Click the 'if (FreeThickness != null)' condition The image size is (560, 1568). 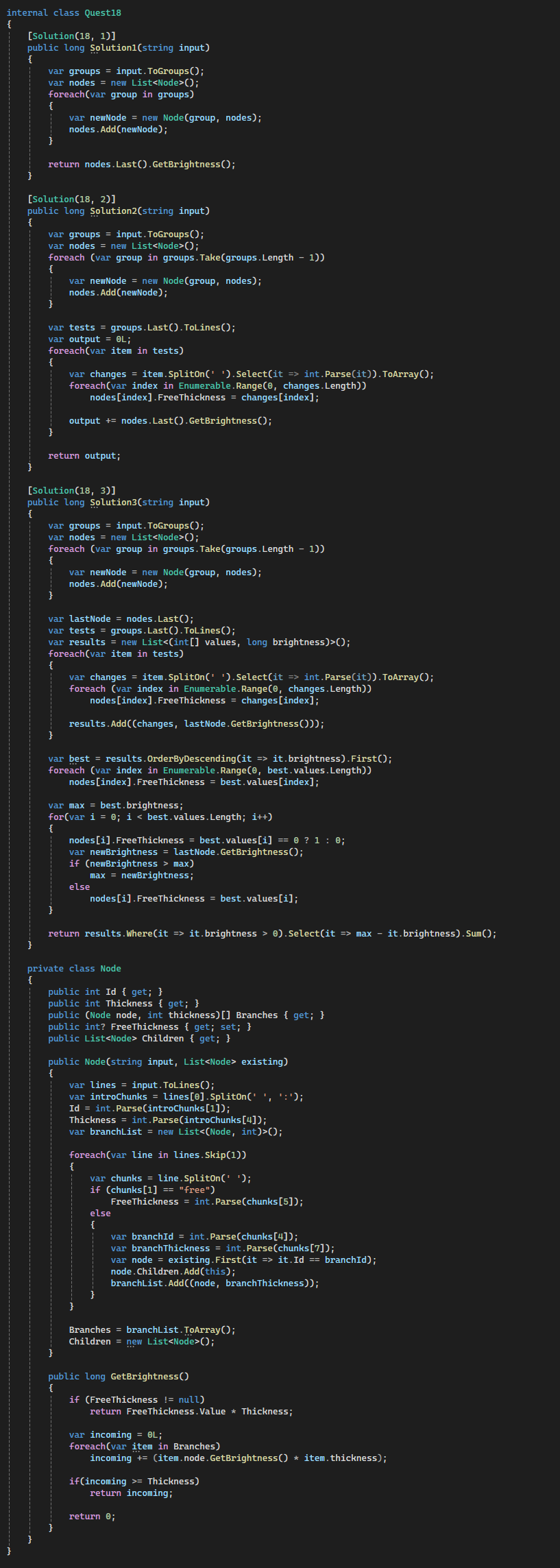[x=137, y=1399]
